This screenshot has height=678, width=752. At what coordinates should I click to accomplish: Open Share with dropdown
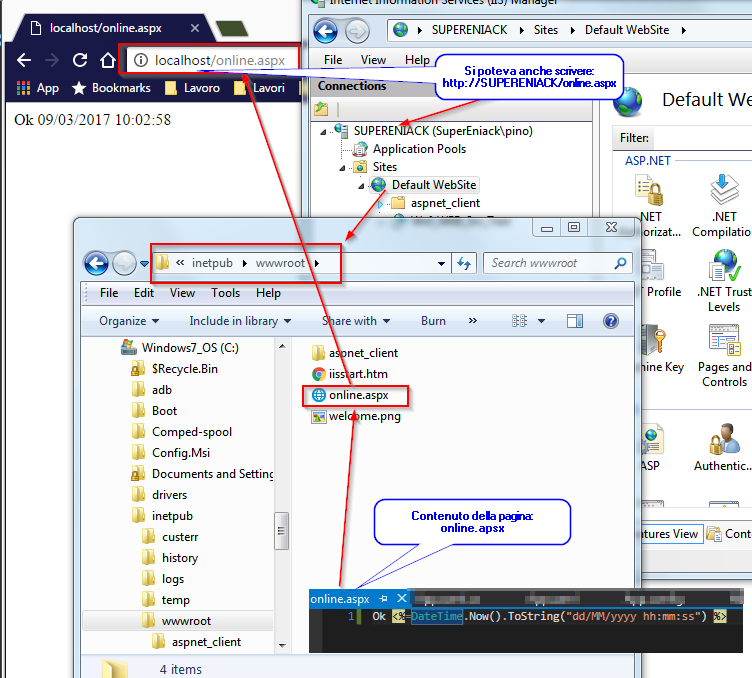(x=356, y=321)
